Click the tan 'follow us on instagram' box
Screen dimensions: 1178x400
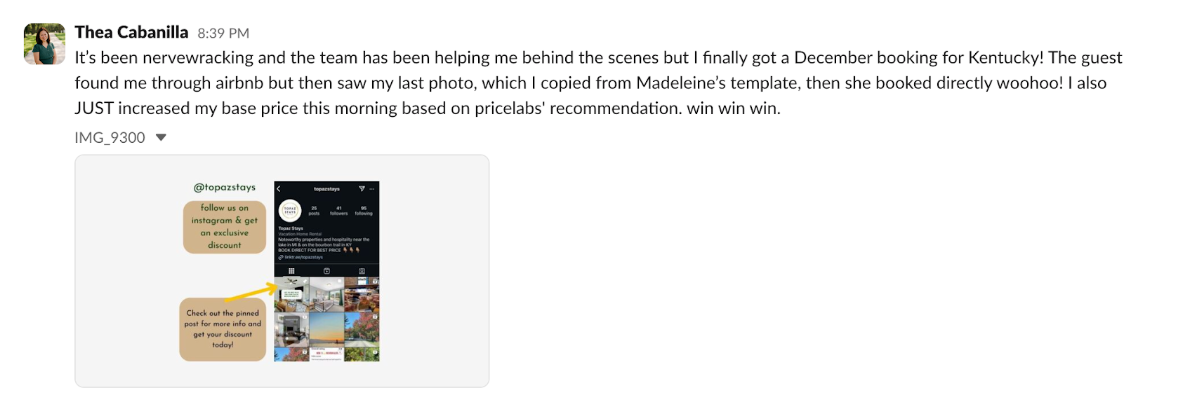(x=226, y=226)
